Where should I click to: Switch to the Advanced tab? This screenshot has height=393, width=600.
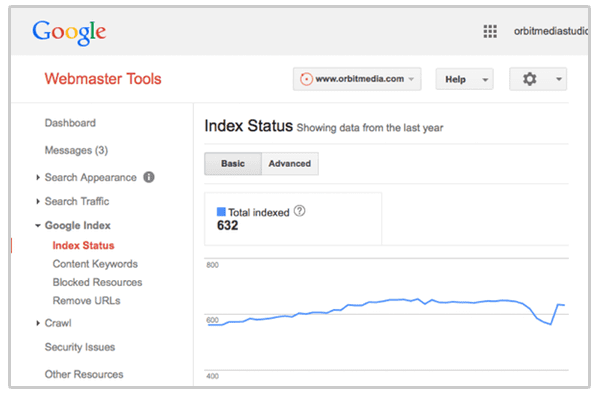pos(290,163)
